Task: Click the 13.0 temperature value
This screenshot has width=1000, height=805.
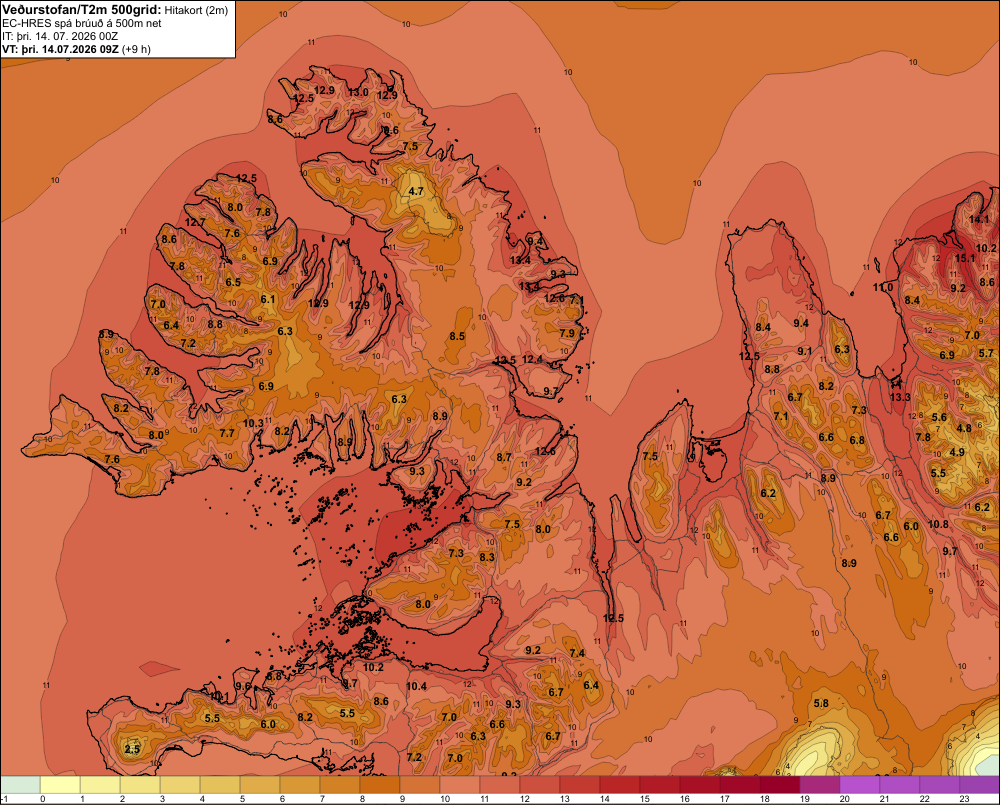Action: click(358, 92)
